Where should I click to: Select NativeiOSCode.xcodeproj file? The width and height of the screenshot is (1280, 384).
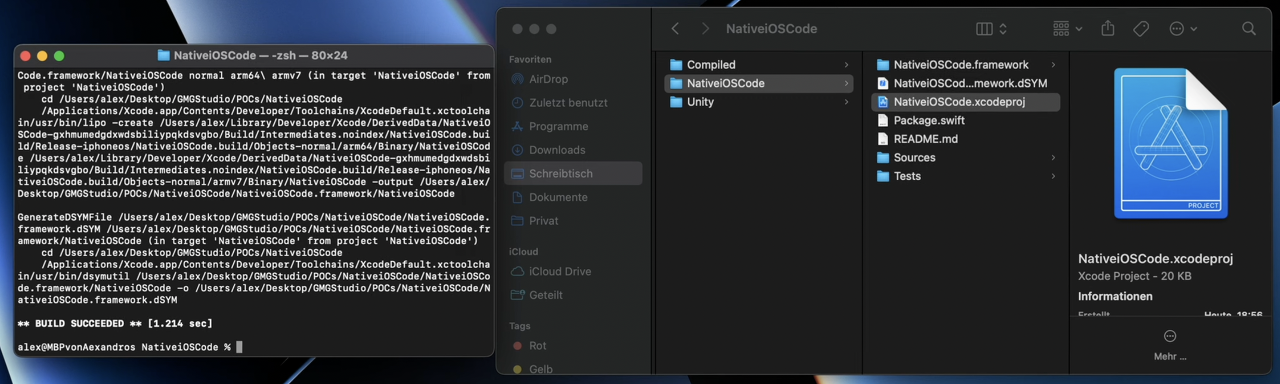pos(965,102)
